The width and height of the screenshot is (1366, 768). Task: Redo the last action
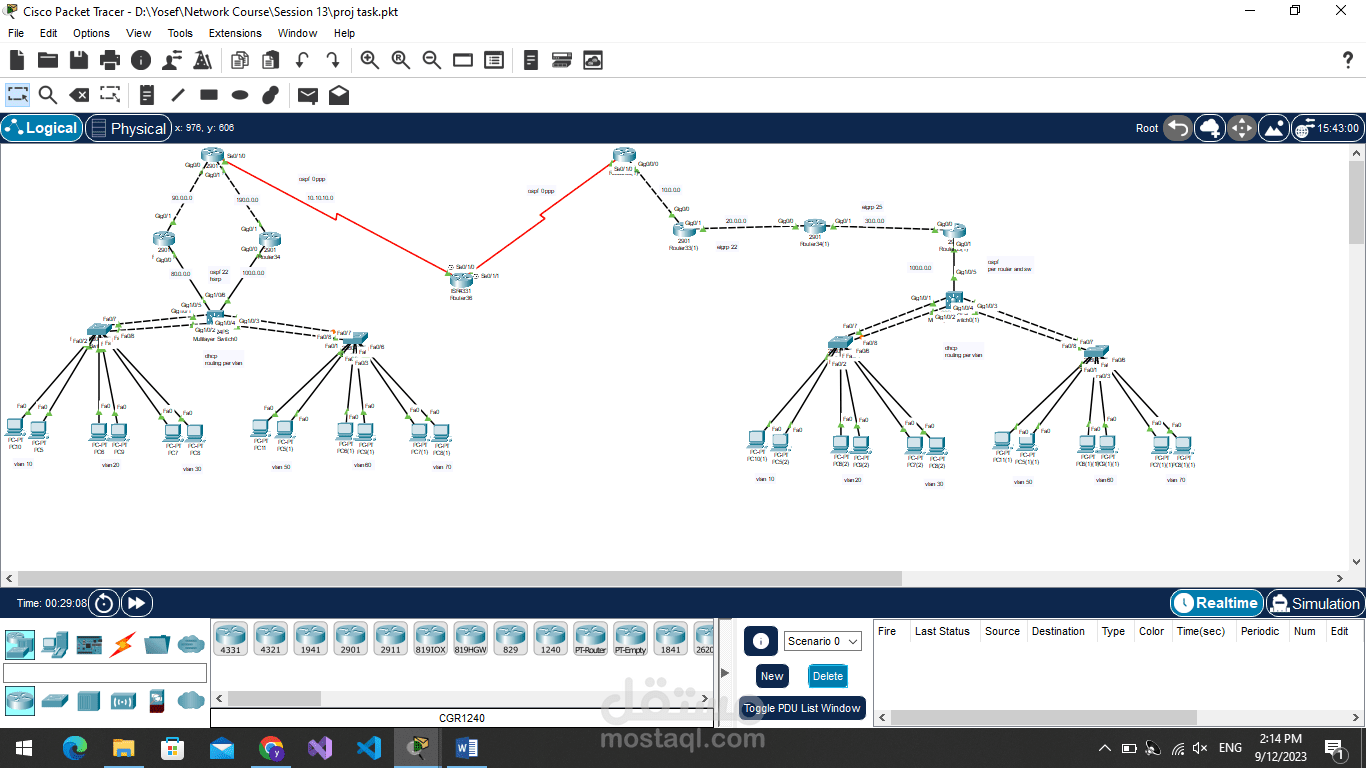pyautogui.click(x=332, y=60)
